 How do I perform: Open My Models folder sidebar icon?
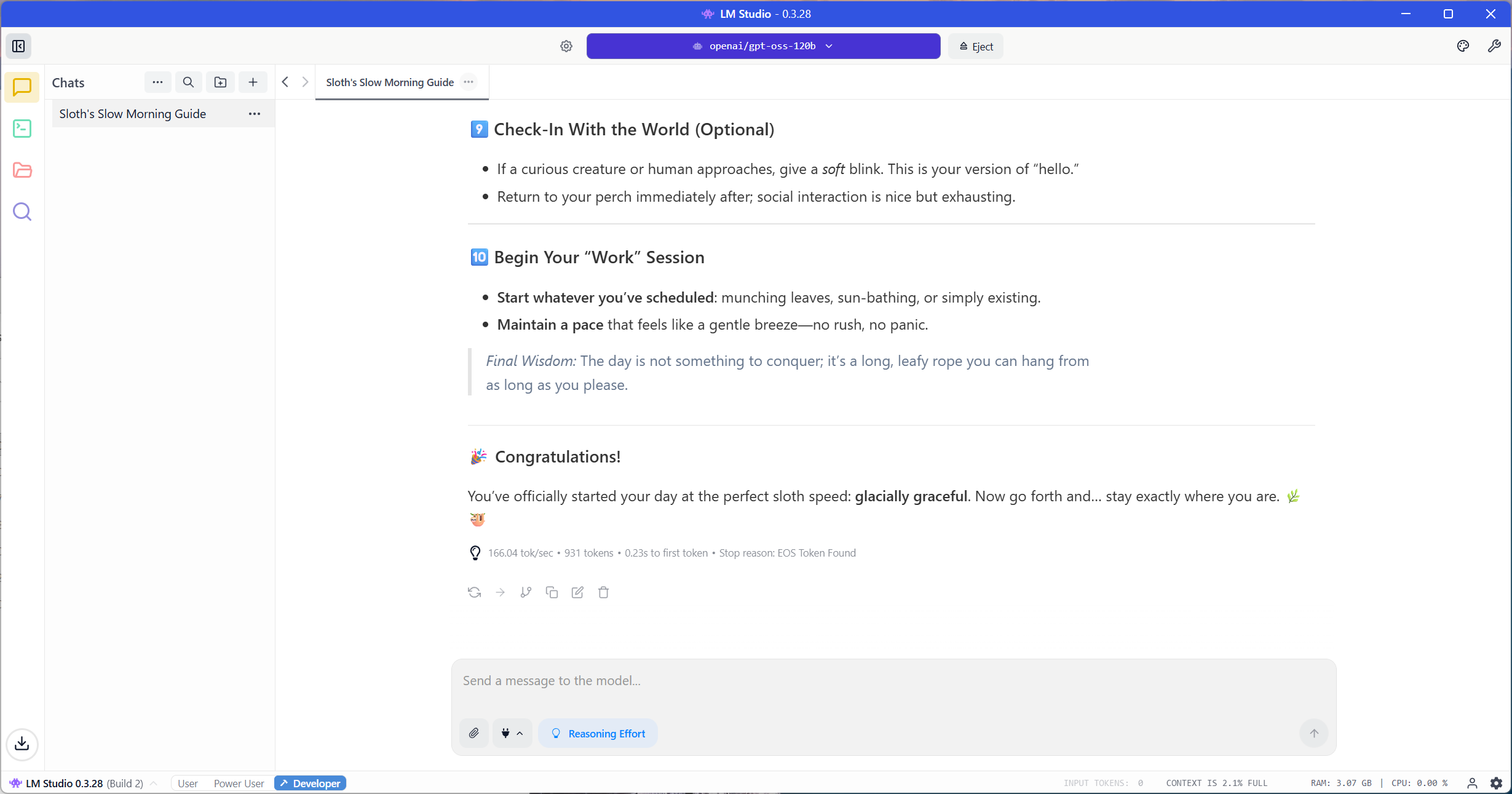pyautogui.click(x=22, y=170)
